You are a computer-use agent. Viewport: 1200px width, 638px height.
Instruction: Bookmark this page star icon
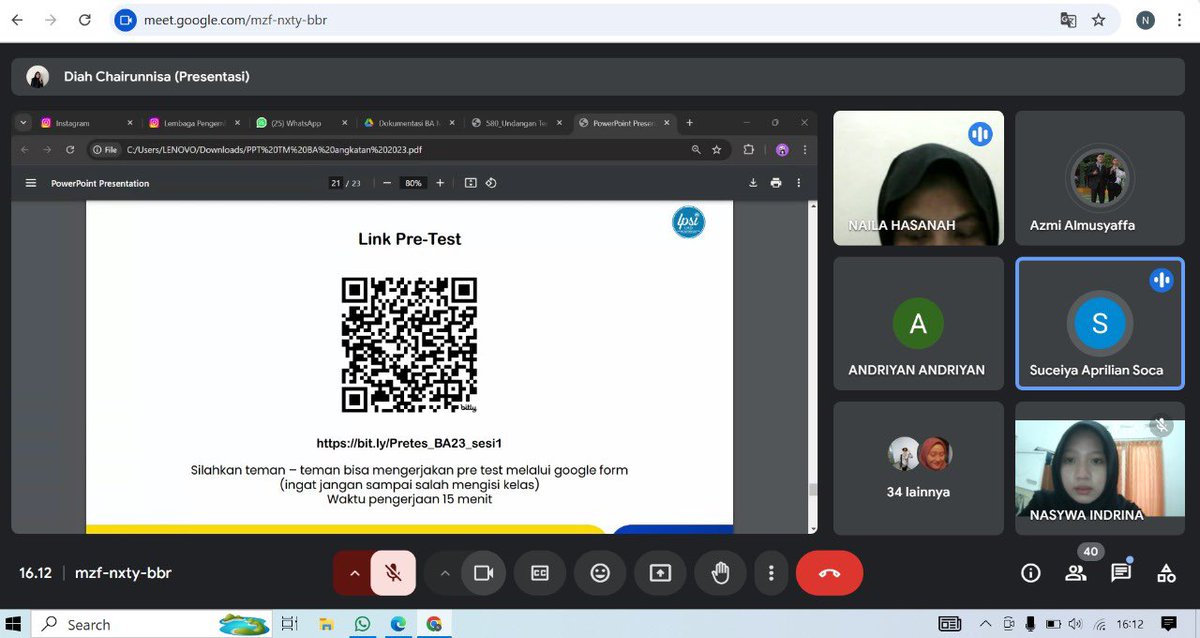pos(1099,20)
